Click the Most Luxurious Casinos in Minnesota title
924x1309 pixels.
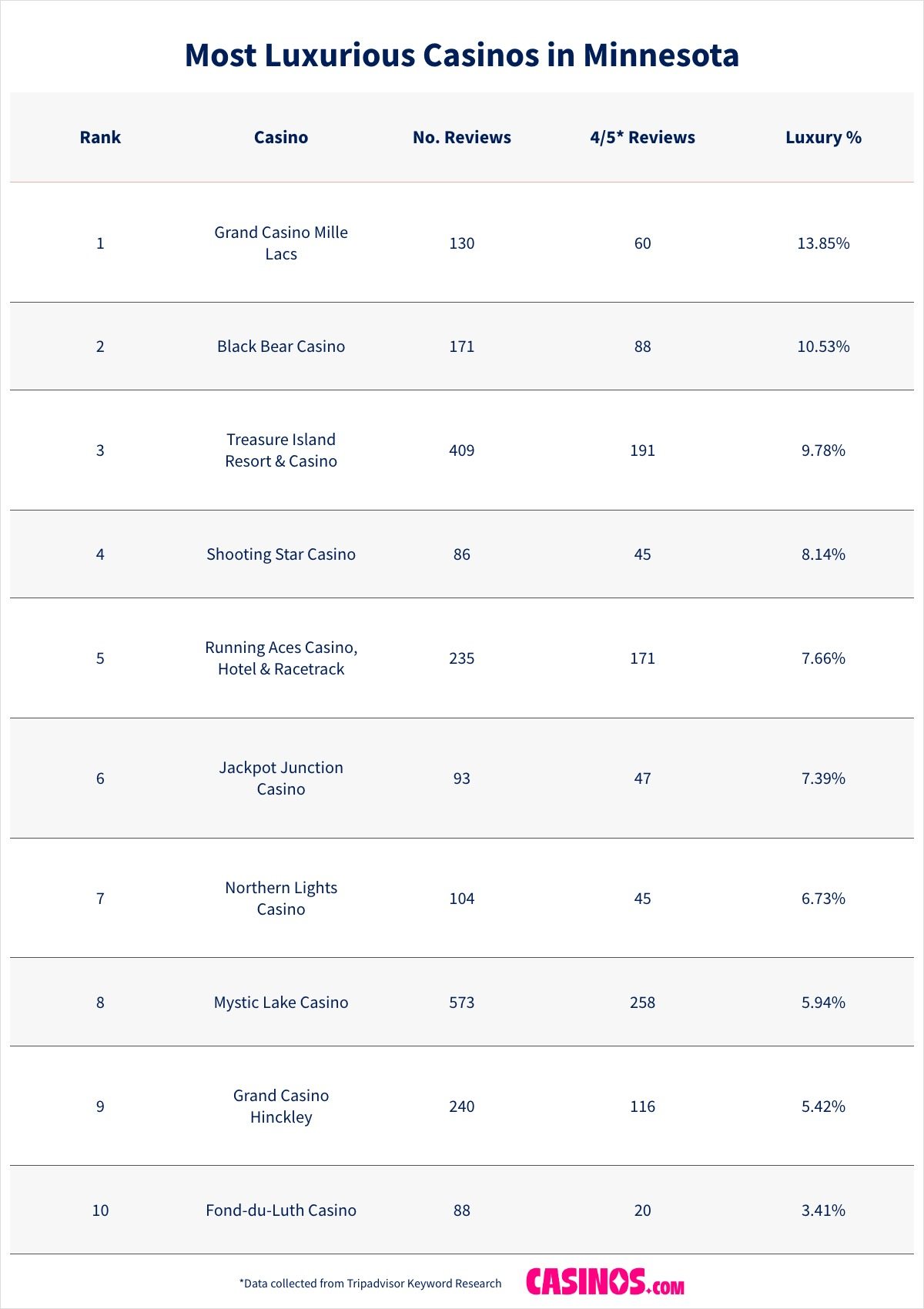point(462,55)
